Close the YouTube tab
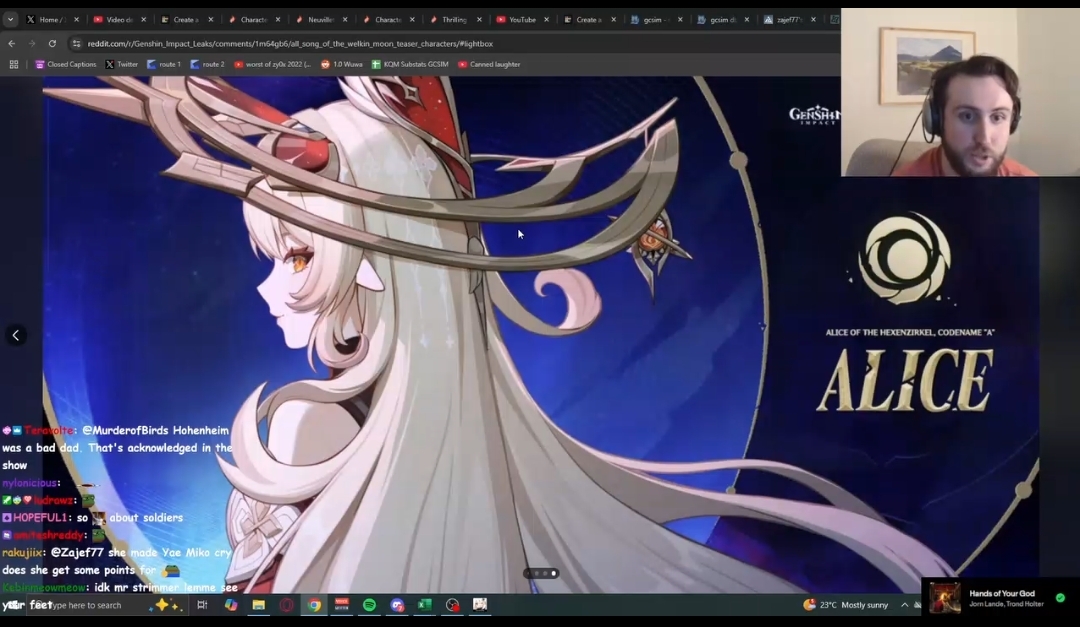 coord(546,19)
